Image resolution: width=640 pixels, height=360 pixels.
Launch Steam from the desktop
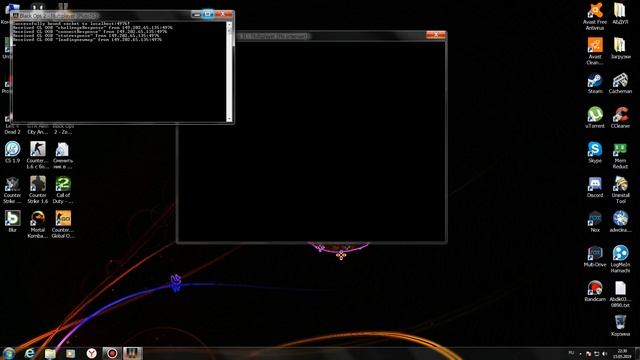pos(595,83)
